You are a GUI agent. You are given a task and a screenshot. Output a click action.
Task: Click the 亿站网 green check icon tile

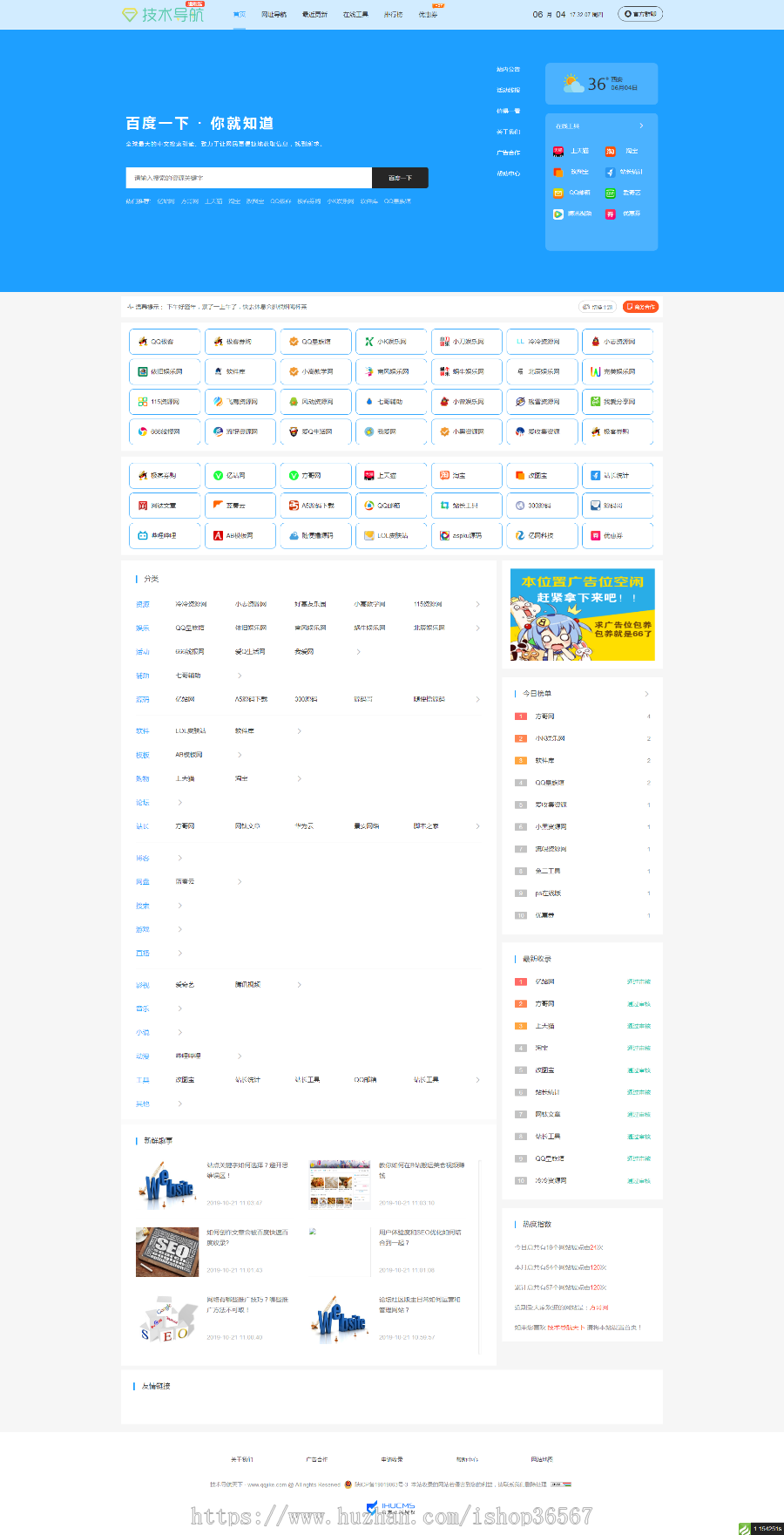pos(219,476)
